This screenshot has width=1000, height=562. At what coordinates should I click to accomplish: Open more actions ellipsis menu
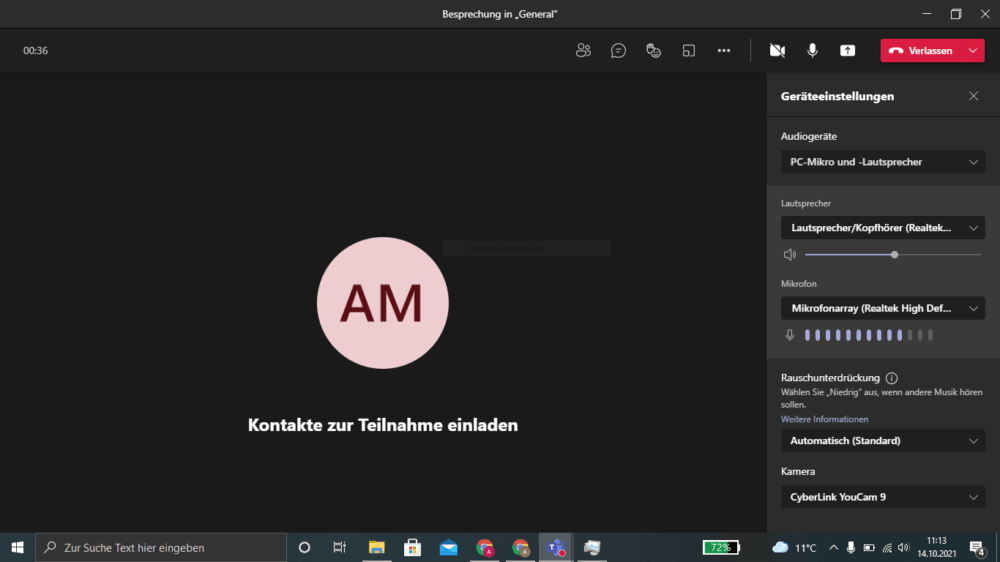[x=723, y=50]
